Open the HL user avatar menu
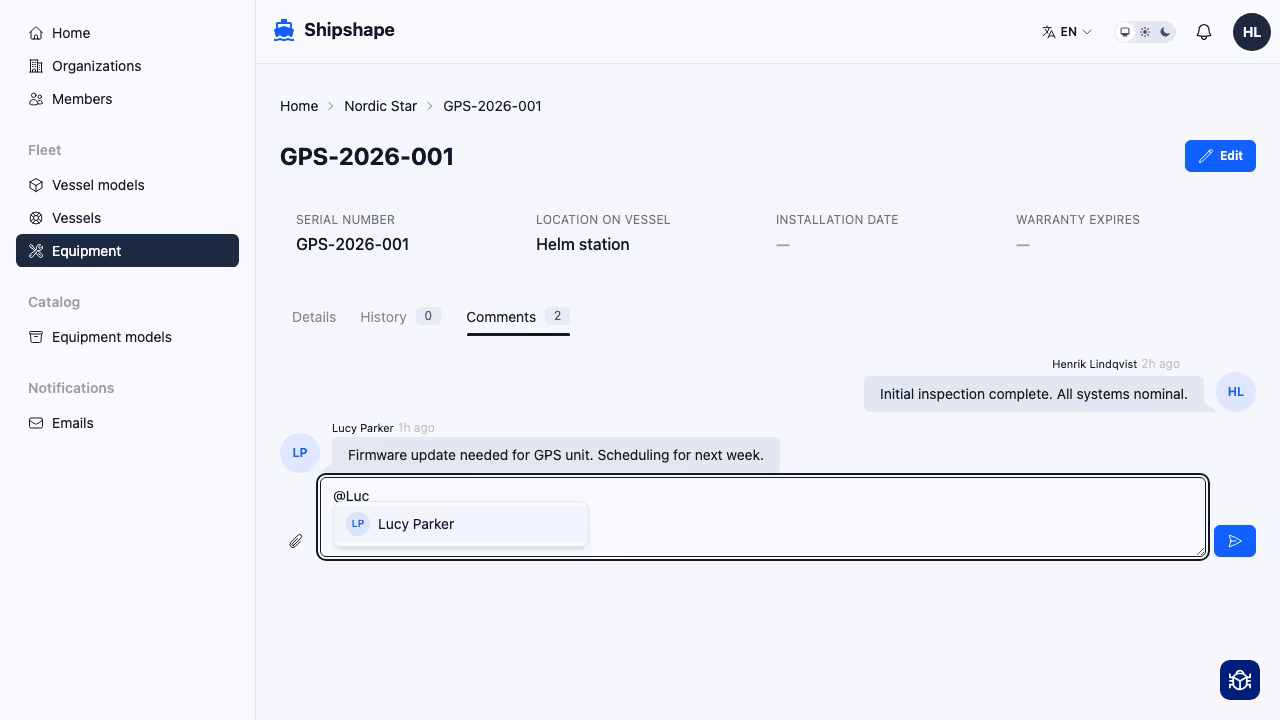 click(x=1251, y=31)
